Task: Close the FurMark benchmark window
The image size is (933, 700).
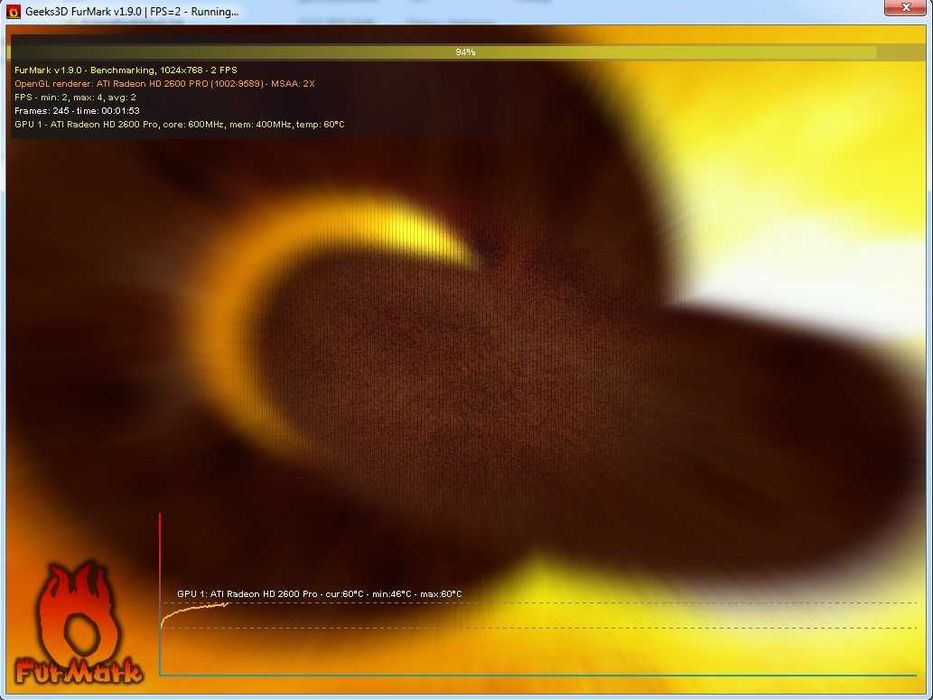Action: pyautogui.click(x=905, y=8)
